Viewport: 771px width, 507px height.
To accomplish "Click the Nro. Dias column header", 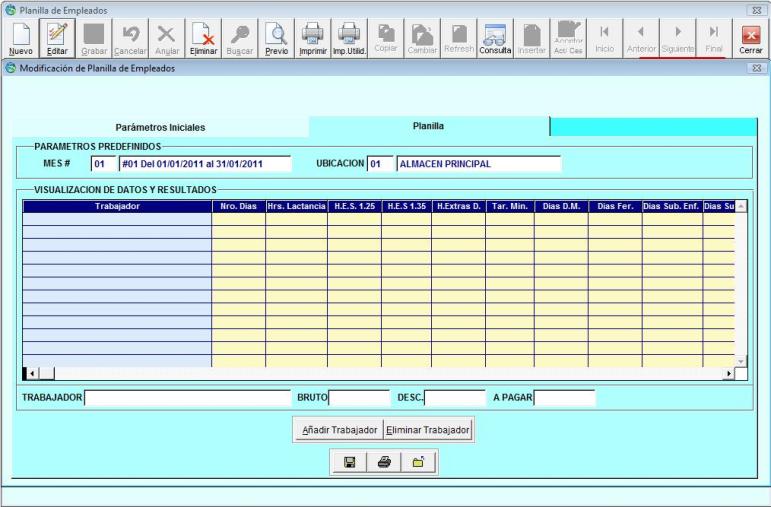I will tap(238, 206).
